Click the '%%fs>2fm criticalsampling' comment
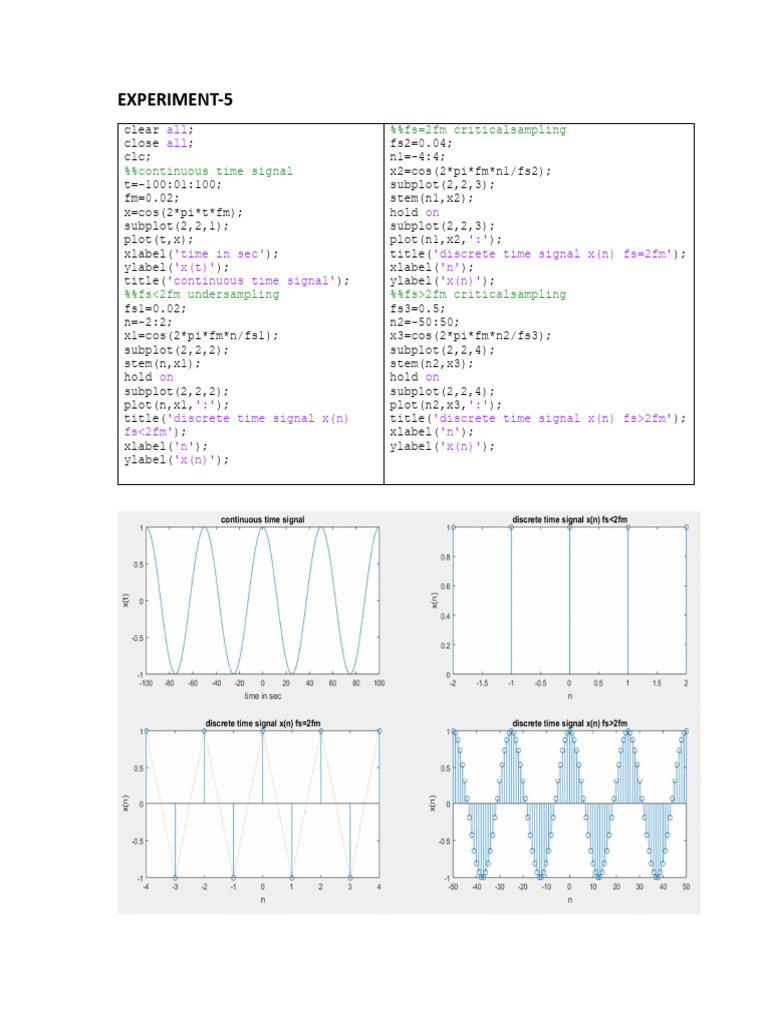This screenshot has height=1024, width=768. tap(478, 295)
